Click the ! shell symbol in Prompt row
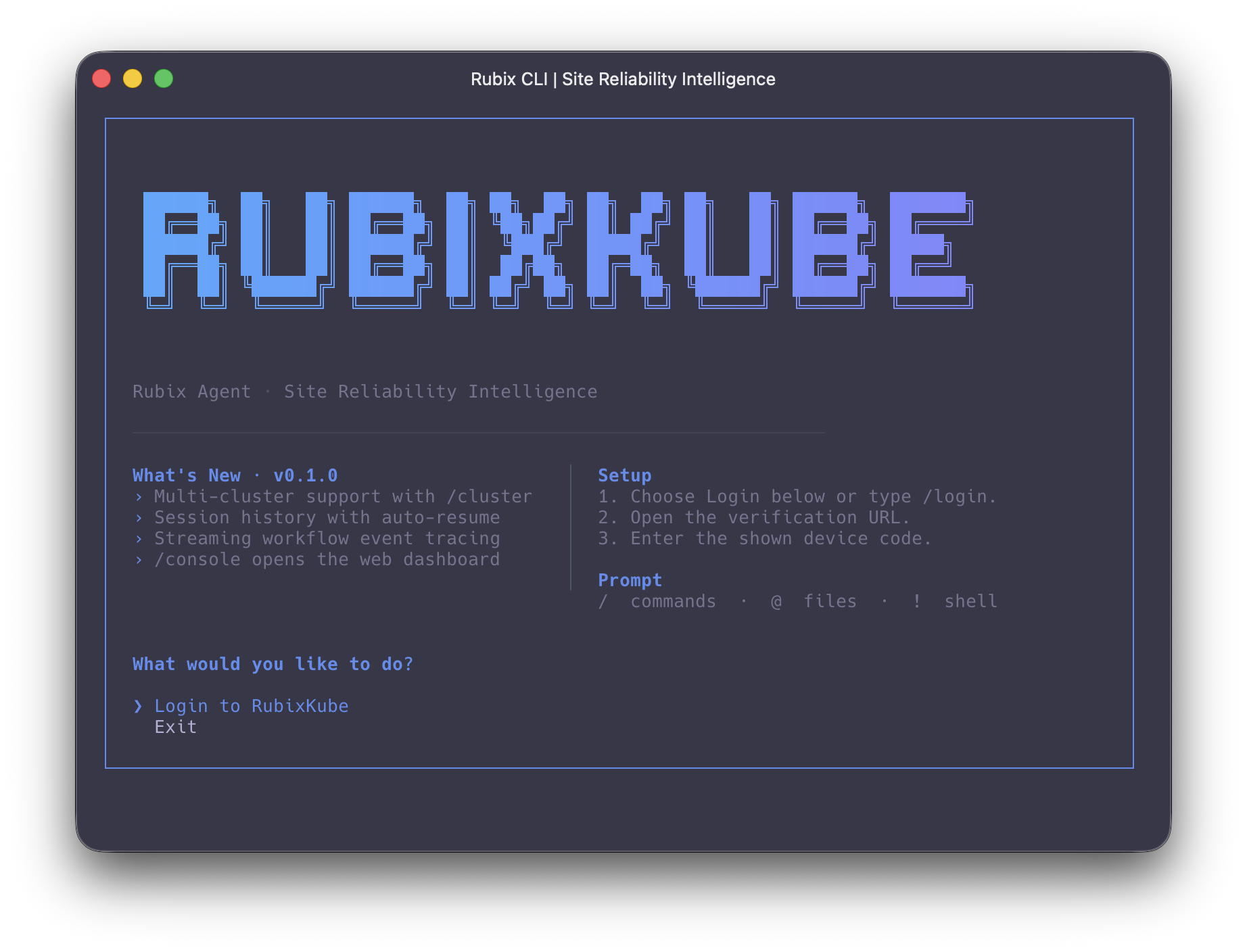This screenshot has height=952, width=1247. point(917,600)
